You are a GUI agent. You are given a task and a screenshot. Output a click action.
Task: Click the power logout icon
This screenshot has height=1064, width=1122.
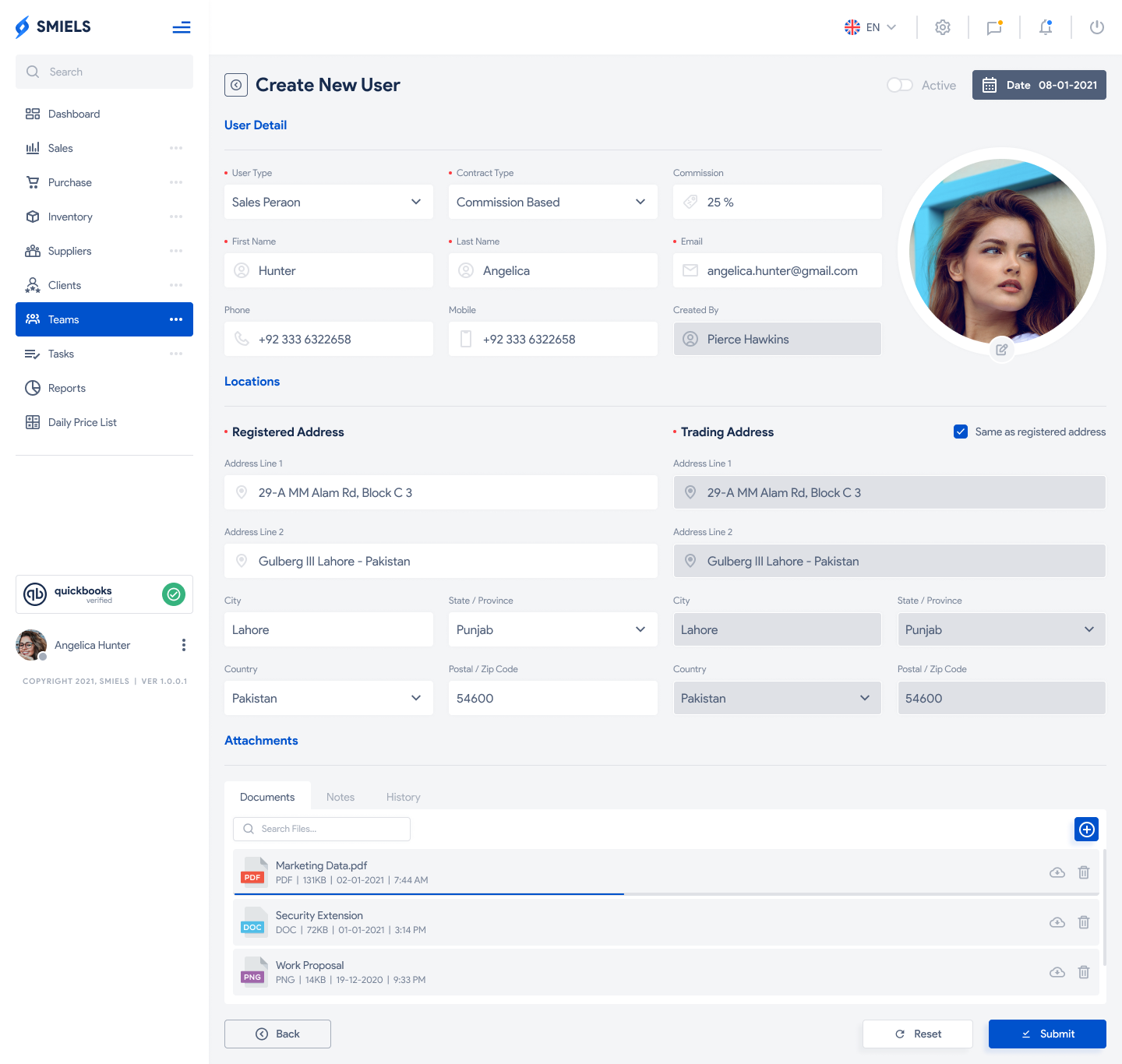1097,27
